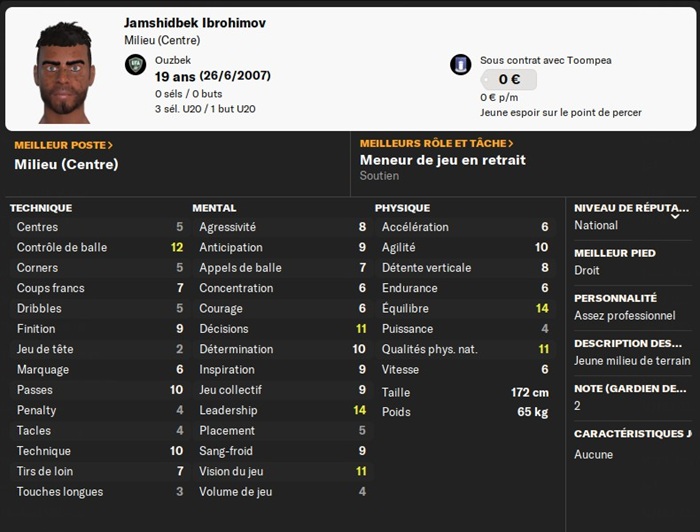Click the Mental column header
This screenshot has width=700, height=532.
coord(214,208)
